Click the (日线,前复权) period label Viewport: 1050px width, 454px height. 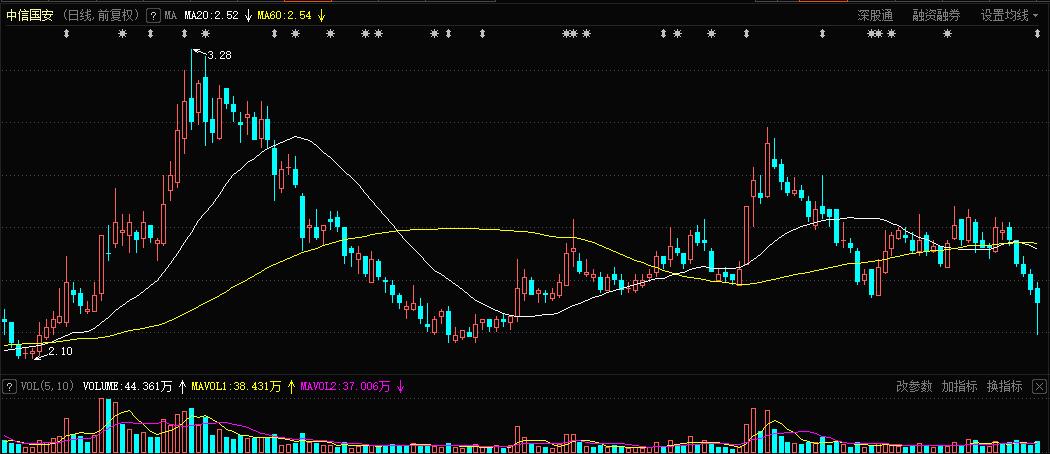click(x=100, y=15)
